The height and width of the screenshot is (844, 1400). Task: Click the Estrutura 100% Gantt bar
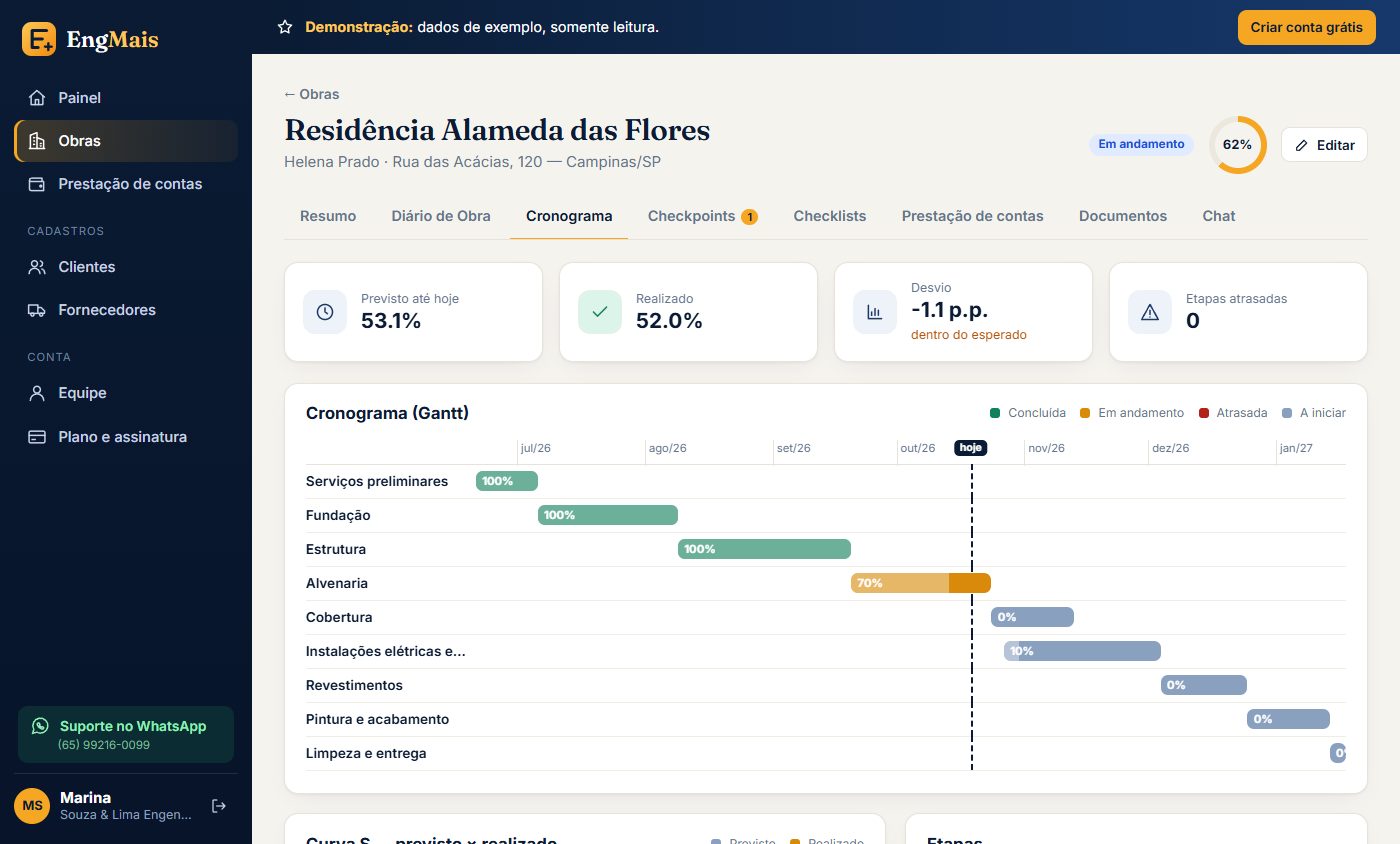click(x=764, y=549)
